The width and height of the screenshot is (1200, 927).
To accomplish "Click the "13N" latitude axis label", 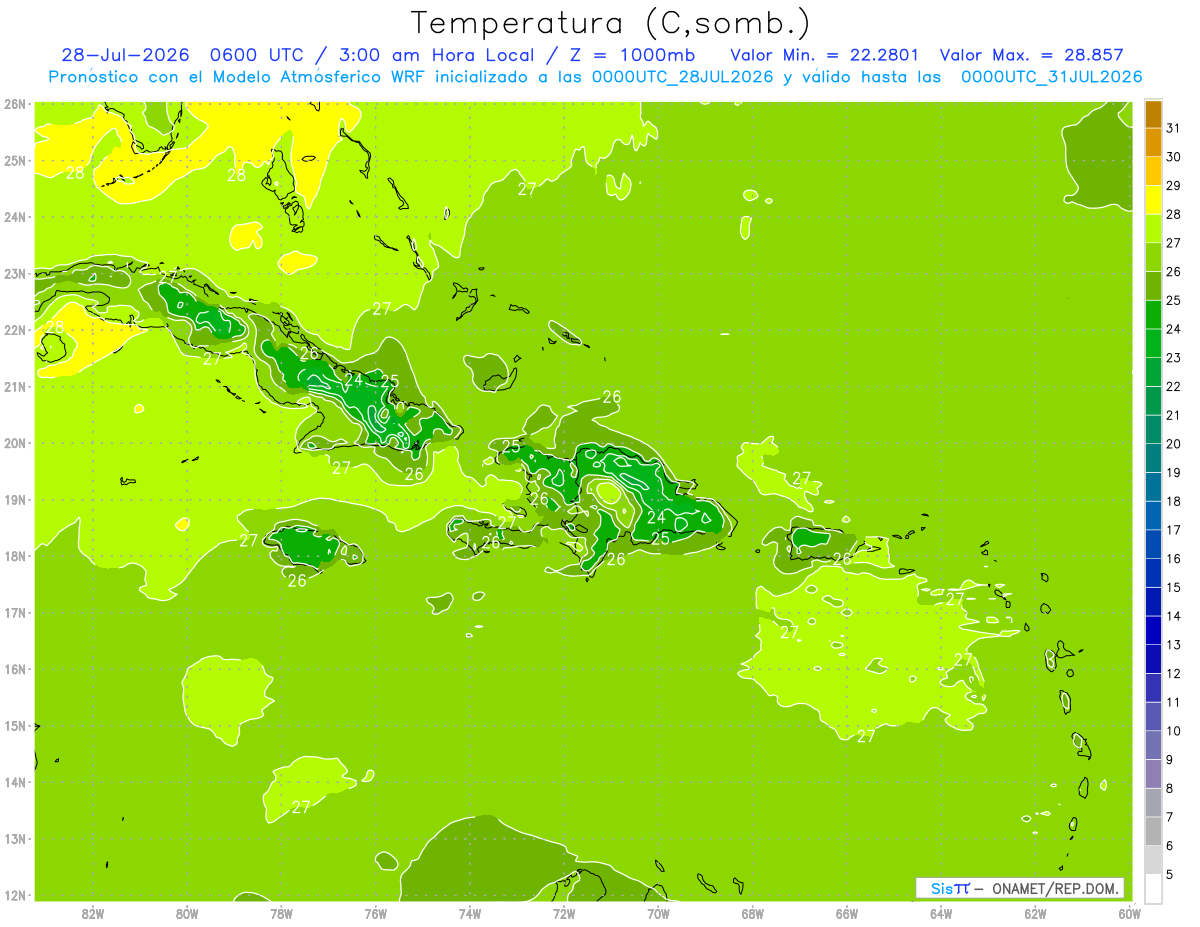I will [14, 839].
